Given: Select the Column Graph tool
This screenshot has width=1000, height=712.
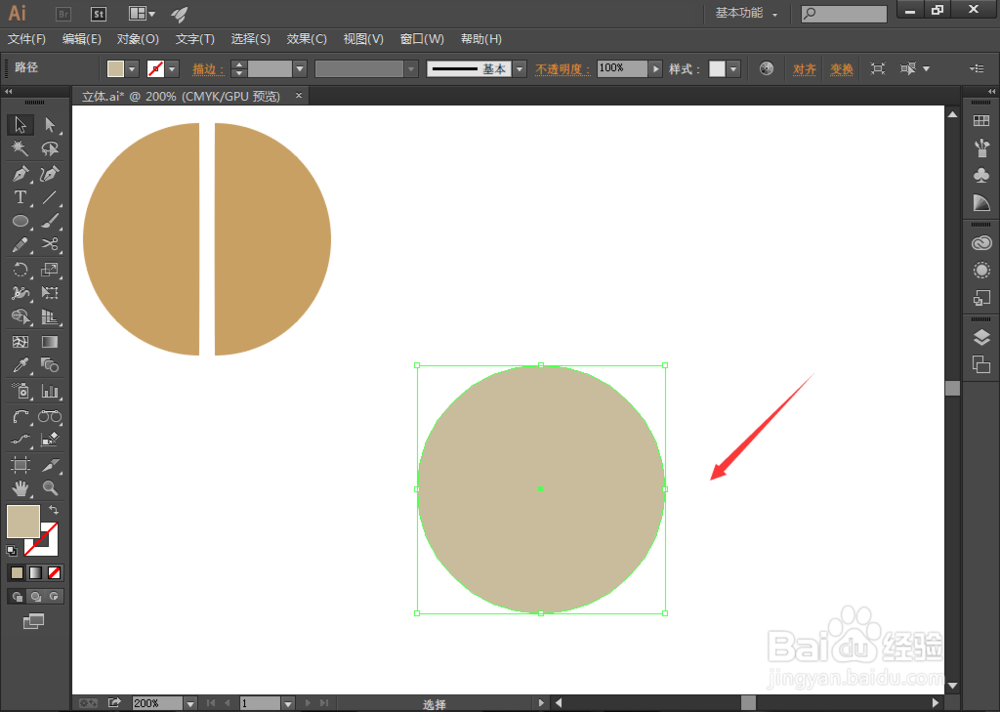Looking at the screenshot, I should pyautogui.click(x=50, y=391).
